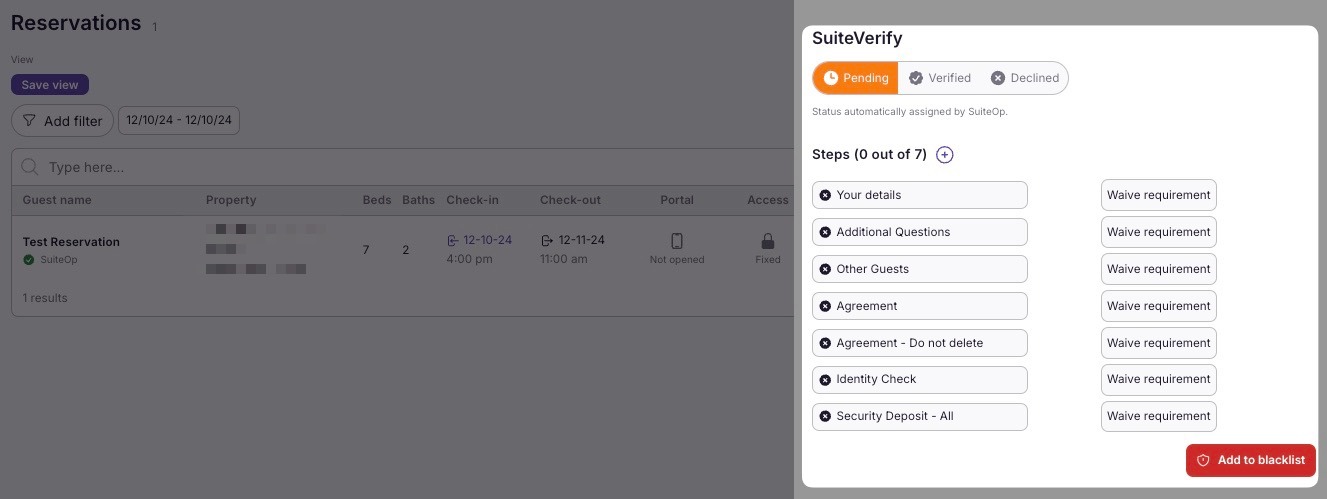Click the access lock icon
Viewport: 1327px width, 499px height.
768,241
